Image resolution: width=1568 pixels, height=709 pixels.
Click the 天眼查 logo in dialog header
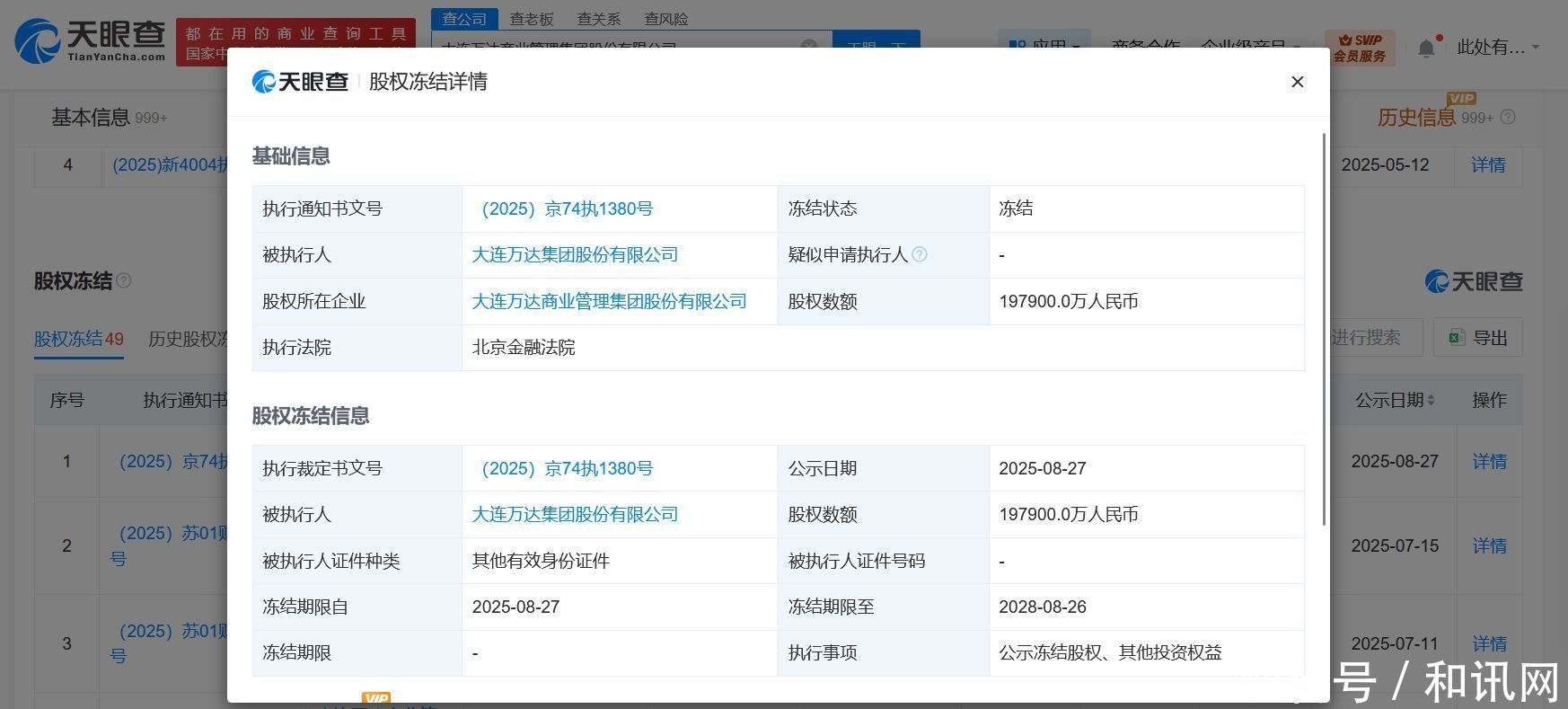point(300,82)
